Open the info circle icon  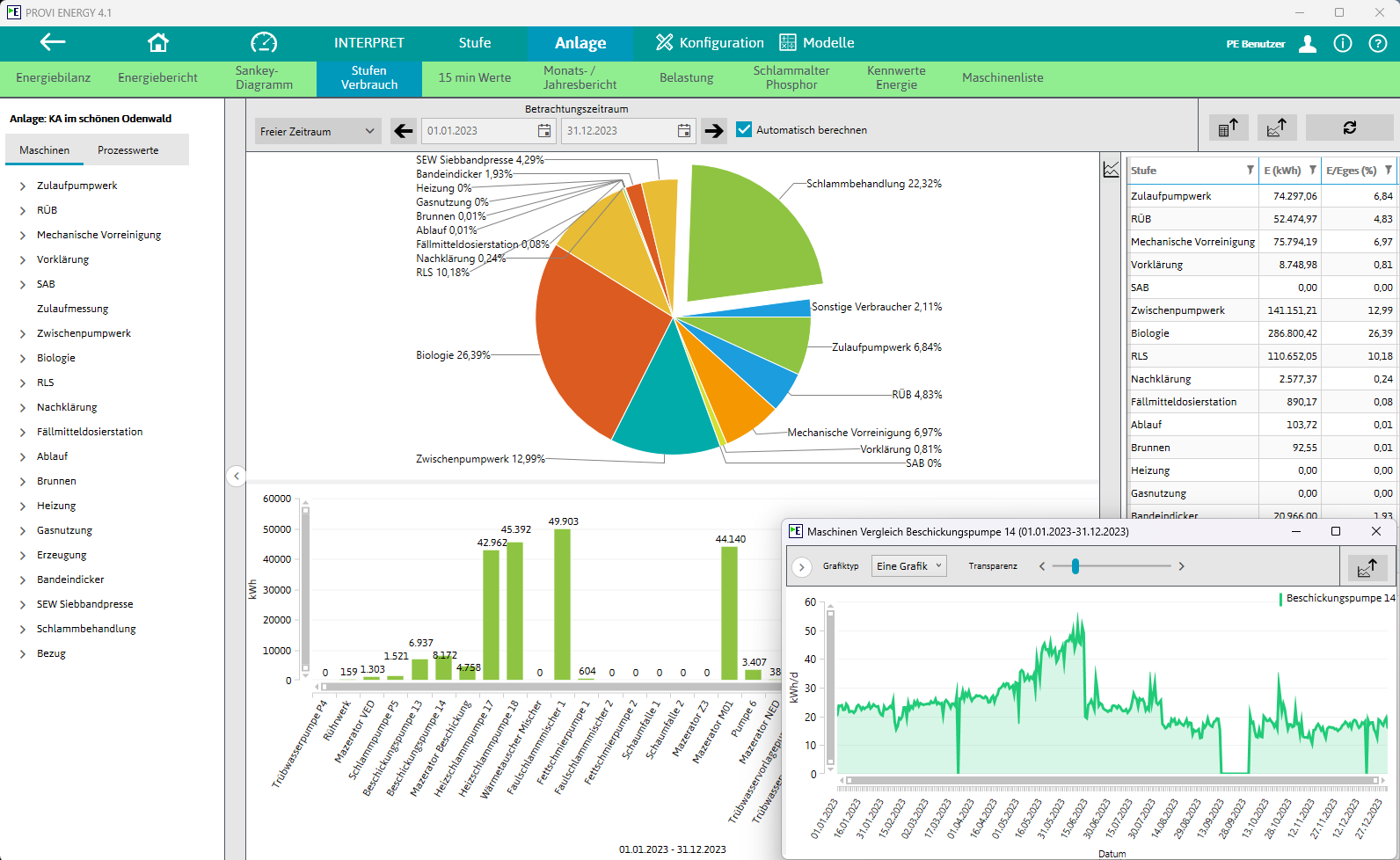pyautogui.click(x=1343, y=44)
